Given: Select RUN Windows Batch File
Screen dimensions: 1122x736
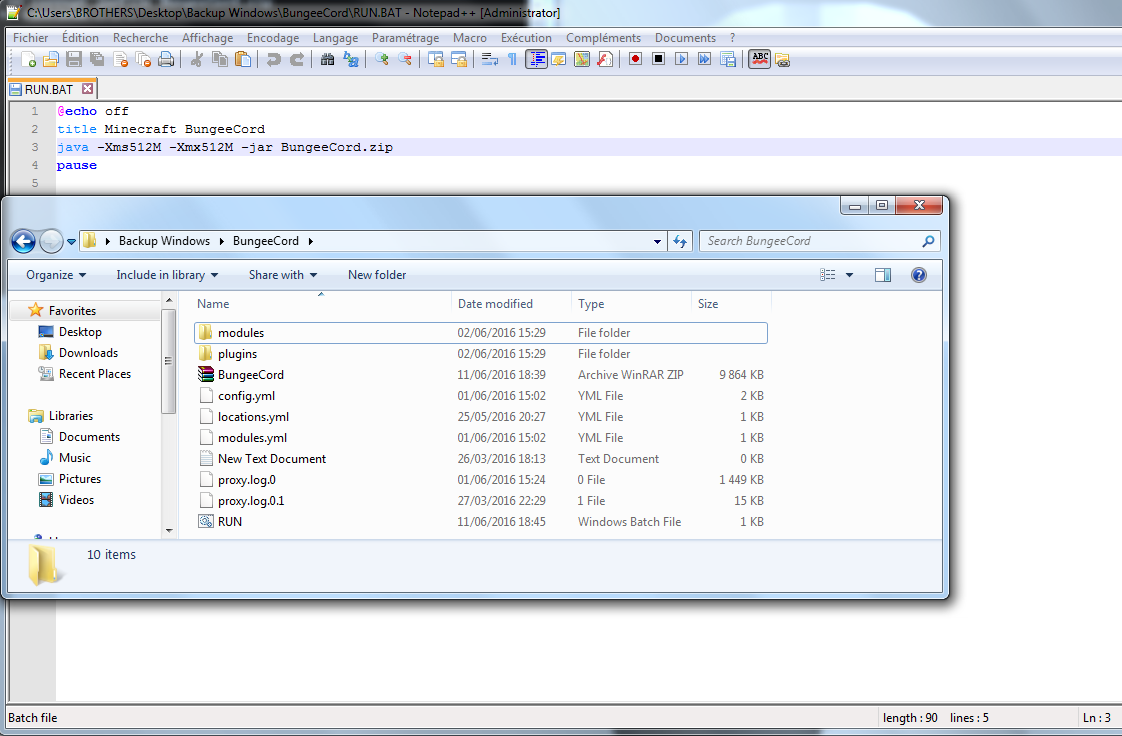Looking at the screenshot, I should coord(480,521).
